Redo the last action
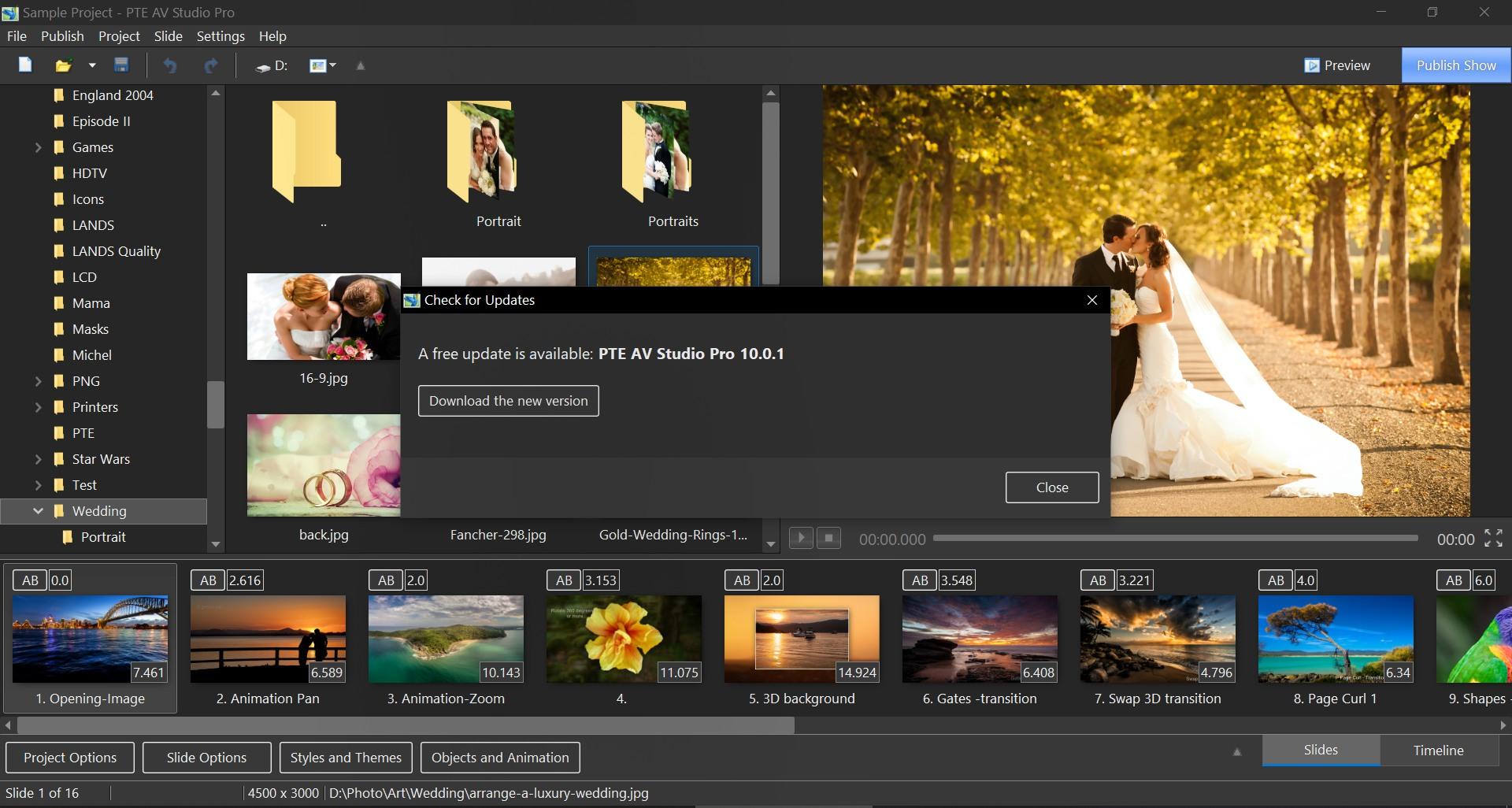The width and height of the screenshot is (1512, 808). 211,65
